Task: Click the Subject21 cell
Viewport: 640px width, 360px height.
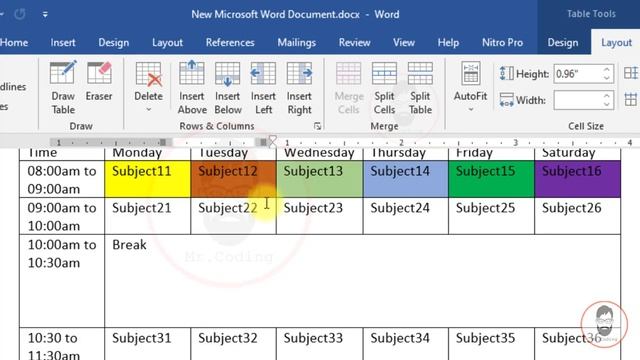Action: pyautogui.click(x=147, y=216)
